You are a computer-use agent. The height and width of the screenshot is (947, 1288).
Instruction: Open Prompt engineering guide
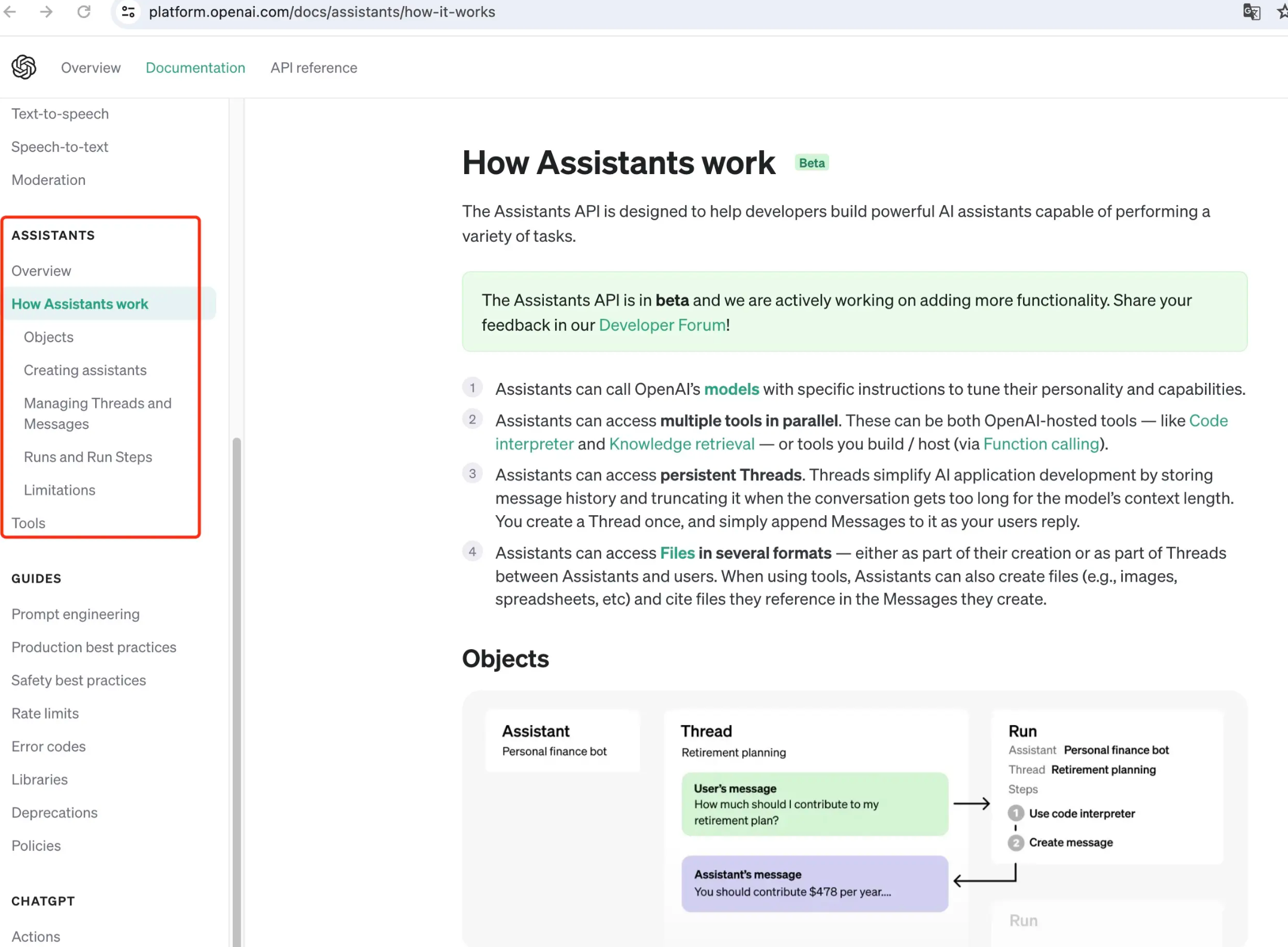coord(75,614)
